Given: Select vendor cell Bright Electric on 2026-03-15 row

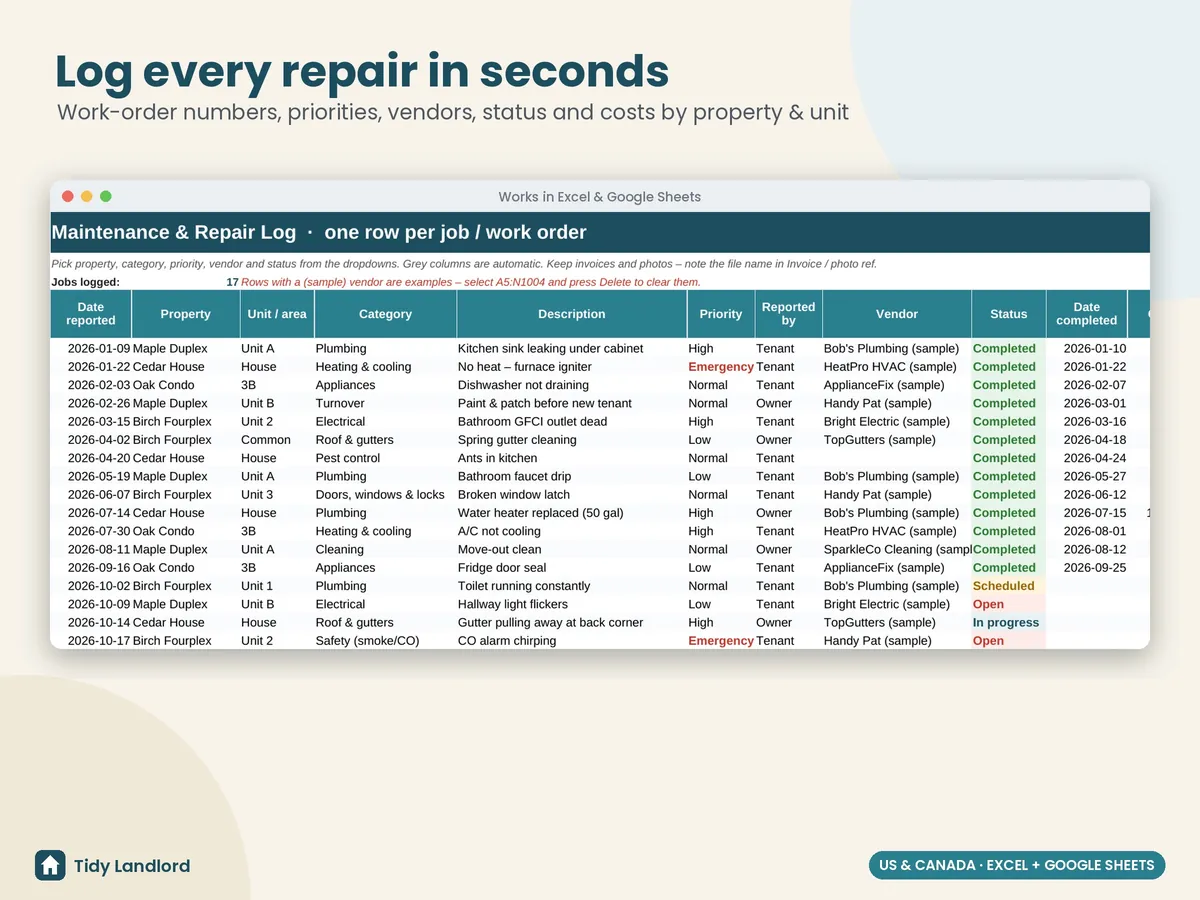Looking at the screenshot, I should click(x=897, y=422).
